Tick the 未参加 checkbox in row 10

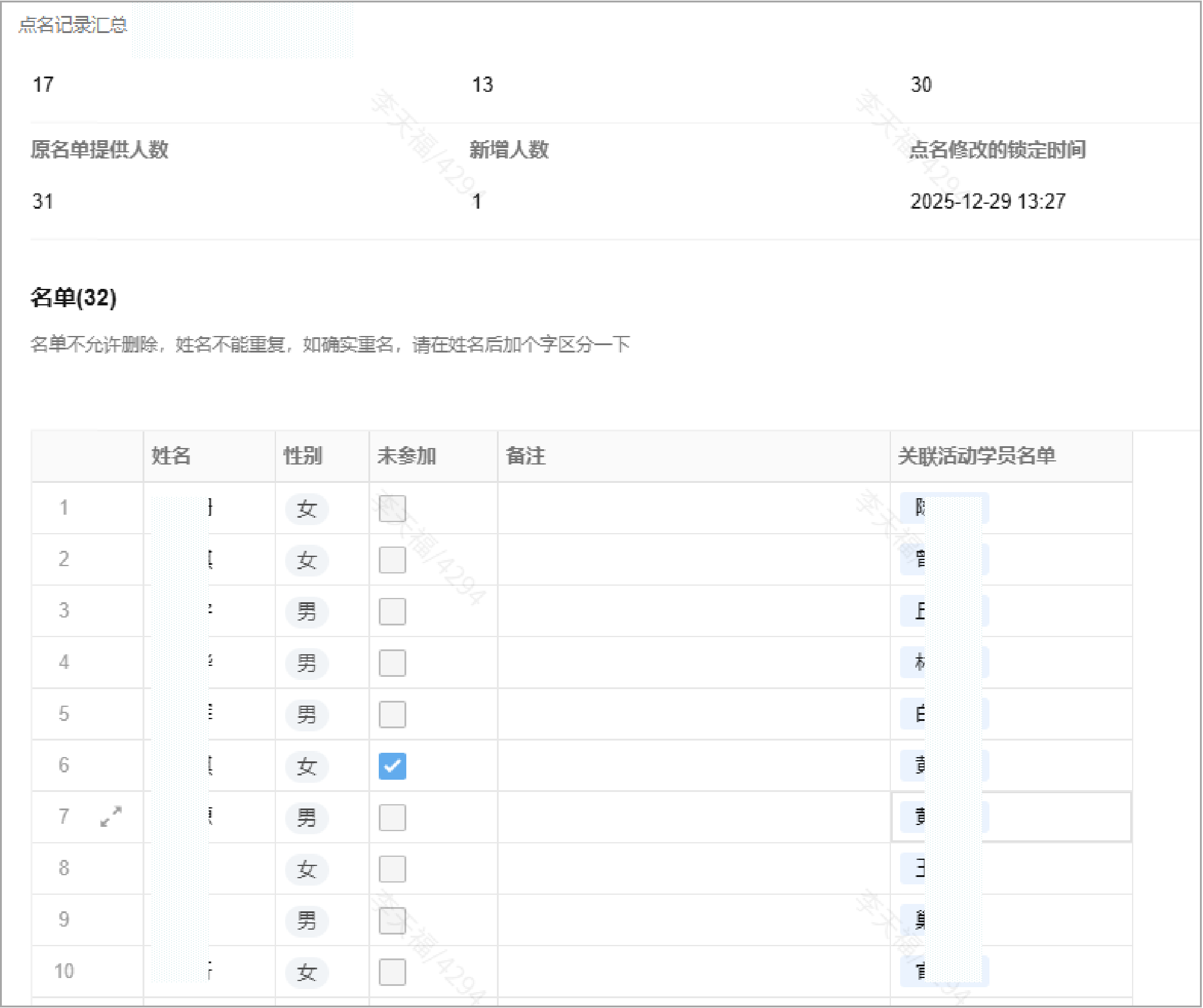[x=392, y=972]
